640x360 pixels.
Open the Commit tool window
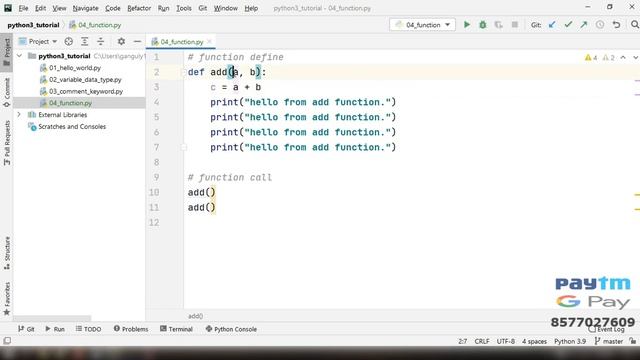pos(7,93)
